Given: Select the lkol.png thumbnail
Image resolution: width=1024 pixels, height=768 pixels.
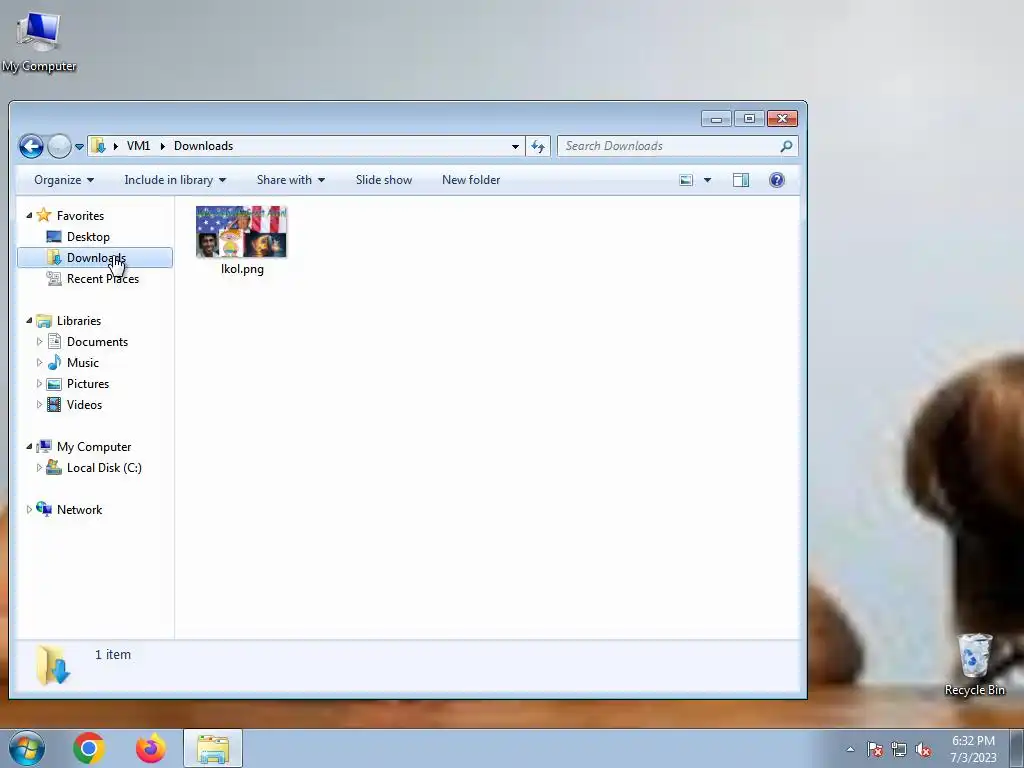Looking at the screenshot, I should [x=242, y=232].
